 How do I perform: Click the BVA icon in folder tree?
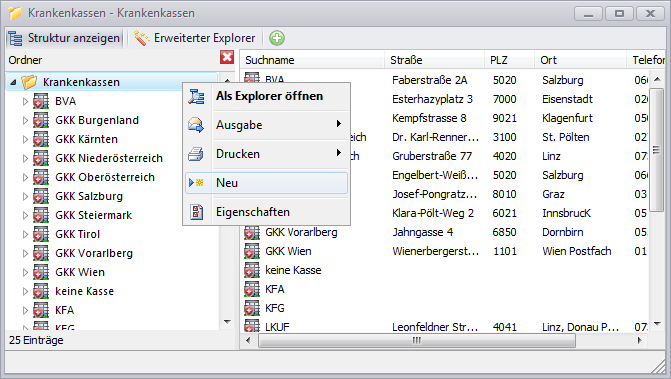[41, 101]
